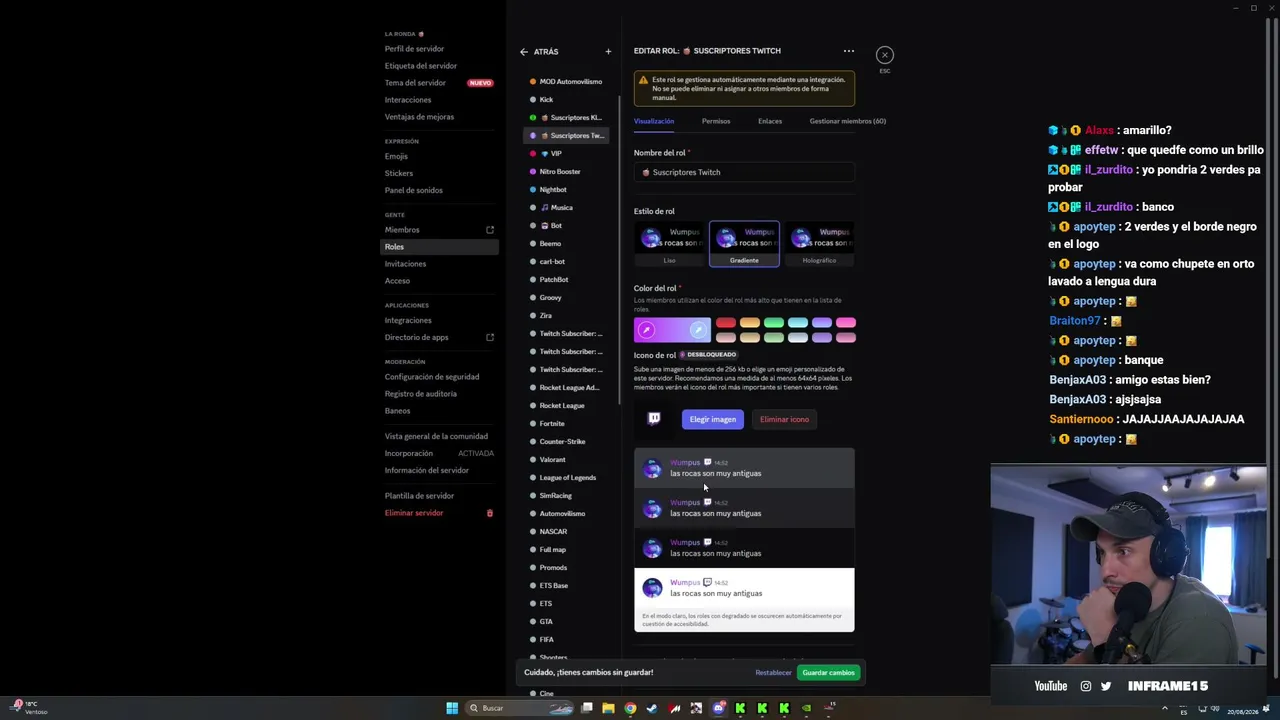The image size is (1280, 720).
Task: Open the Windows Start menu
Action: click(x=452, y=708)
